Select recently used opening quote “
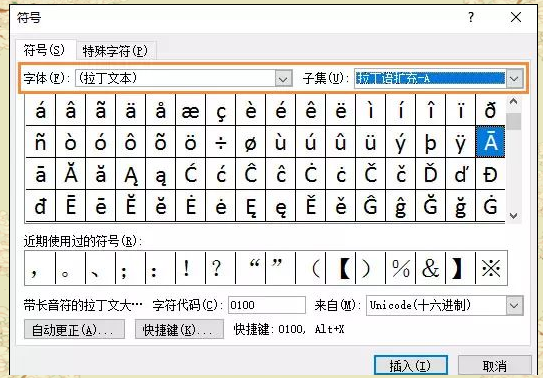This screenshot has height=378, width=543. click(250, 268)
